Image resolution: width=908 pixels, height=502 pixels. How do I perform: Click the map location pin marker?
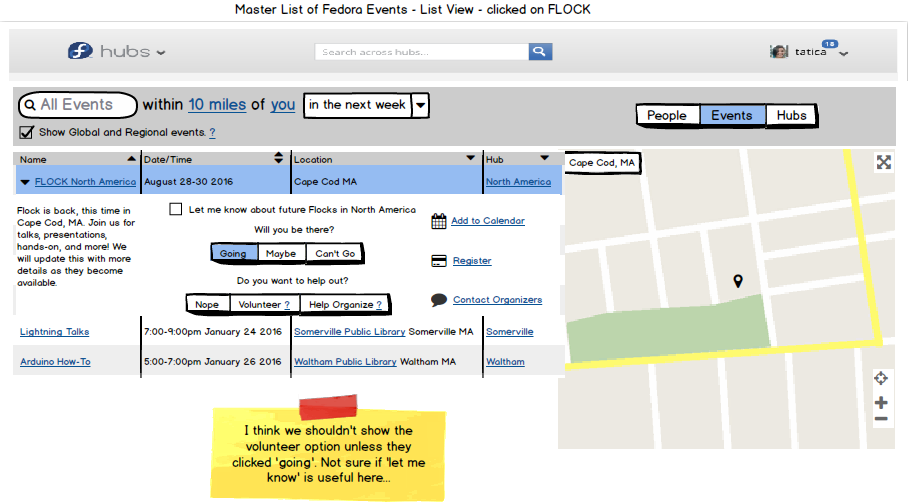point(738,281)
